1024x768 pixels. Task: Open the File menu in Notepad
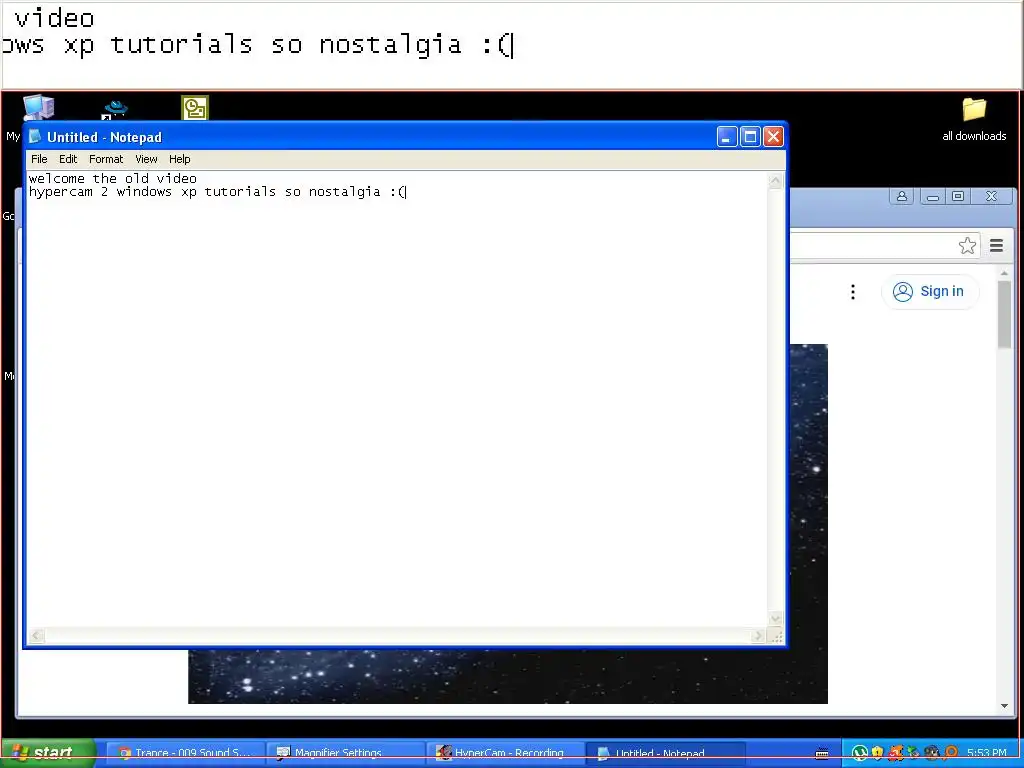39,159
